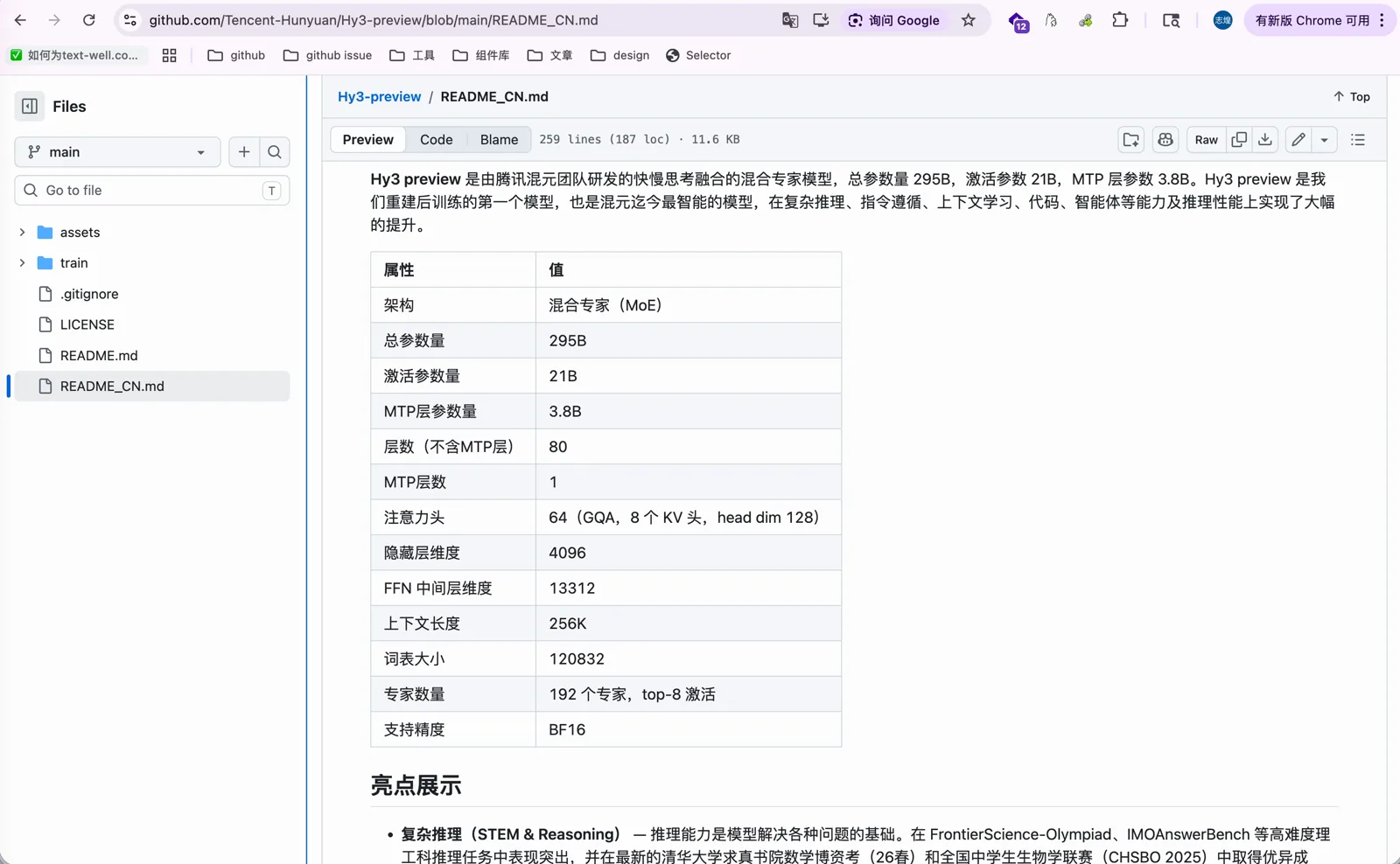Click the address bar URL
The image size is (1400, 864).
[374, 20]
